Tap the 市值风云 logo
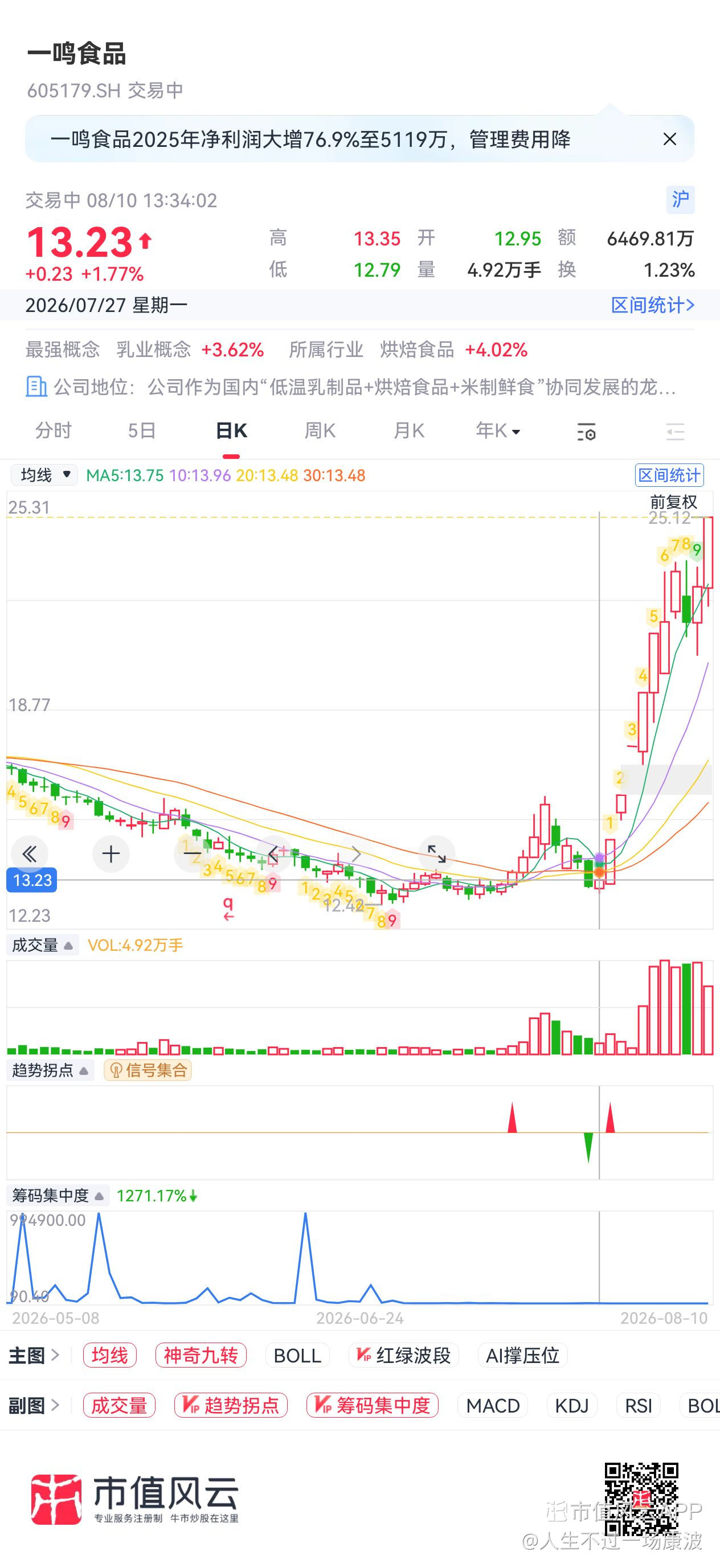Screen dimensions: 720x1568 point(134,1499)
